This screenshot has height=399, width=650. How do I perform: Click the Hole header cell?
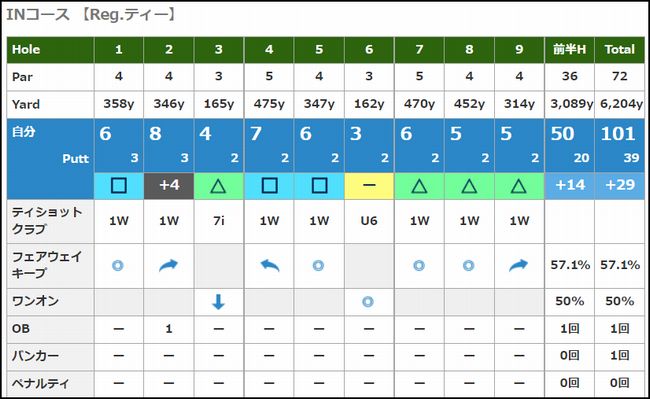[50, 50]
